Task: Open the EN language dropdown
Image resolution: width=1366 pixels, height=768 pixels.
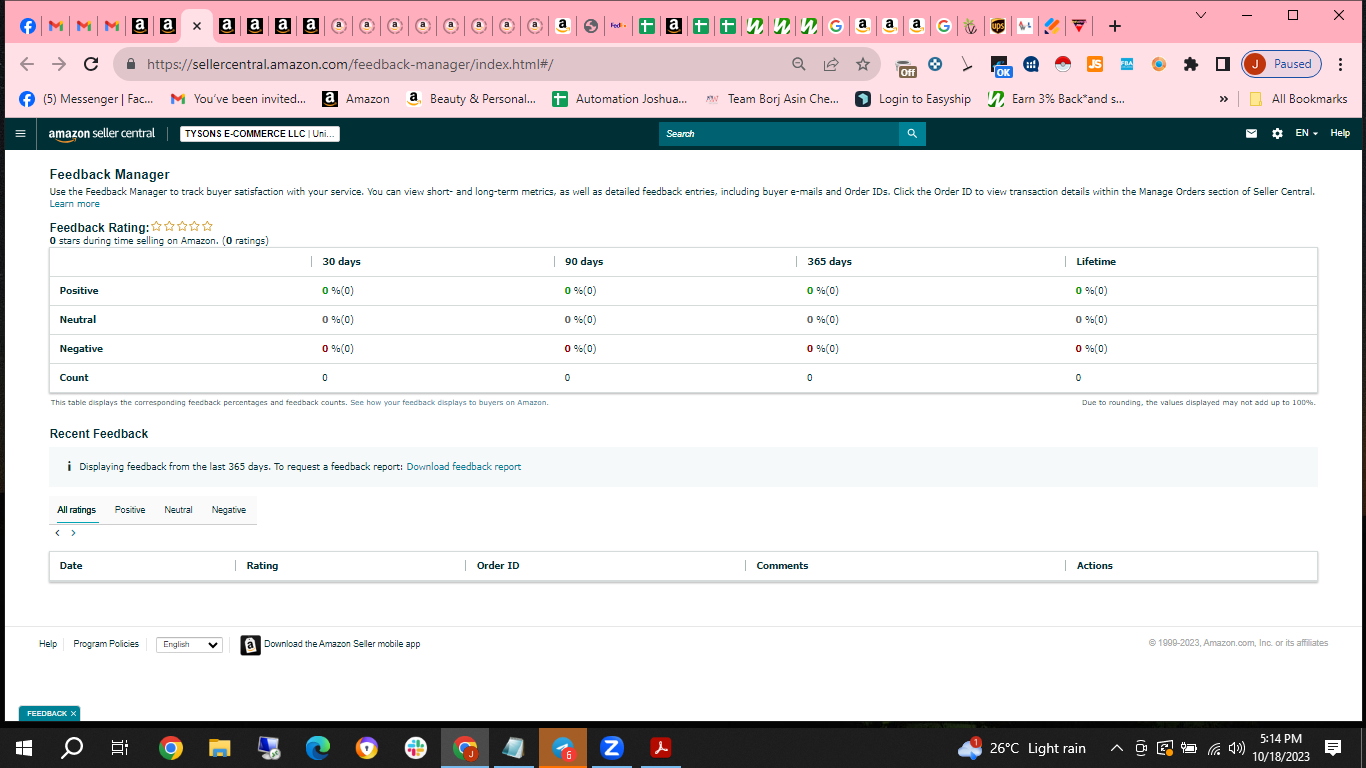Action: (1307, 133)
